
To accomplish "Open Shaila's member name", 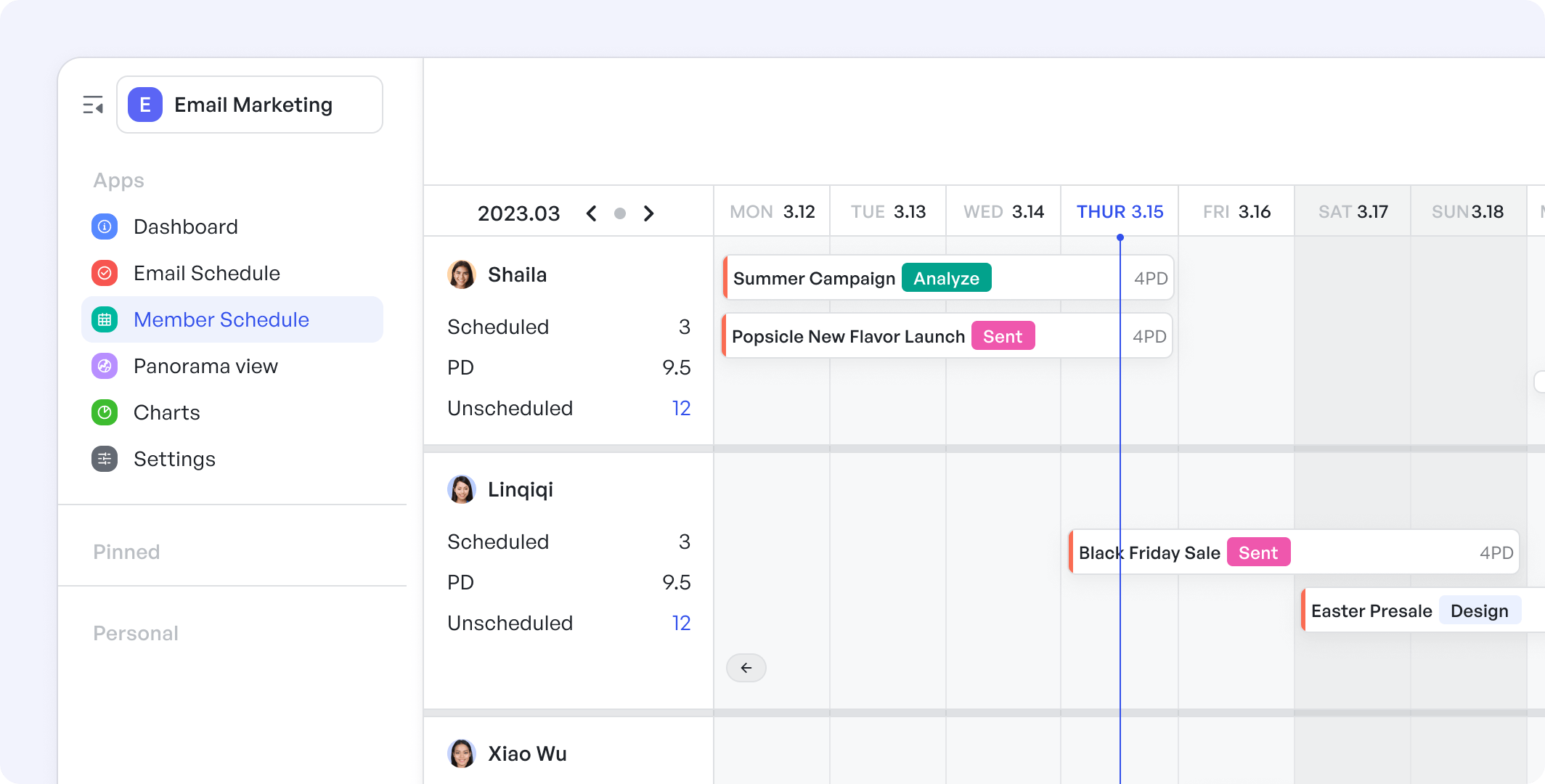I will 517,274.
